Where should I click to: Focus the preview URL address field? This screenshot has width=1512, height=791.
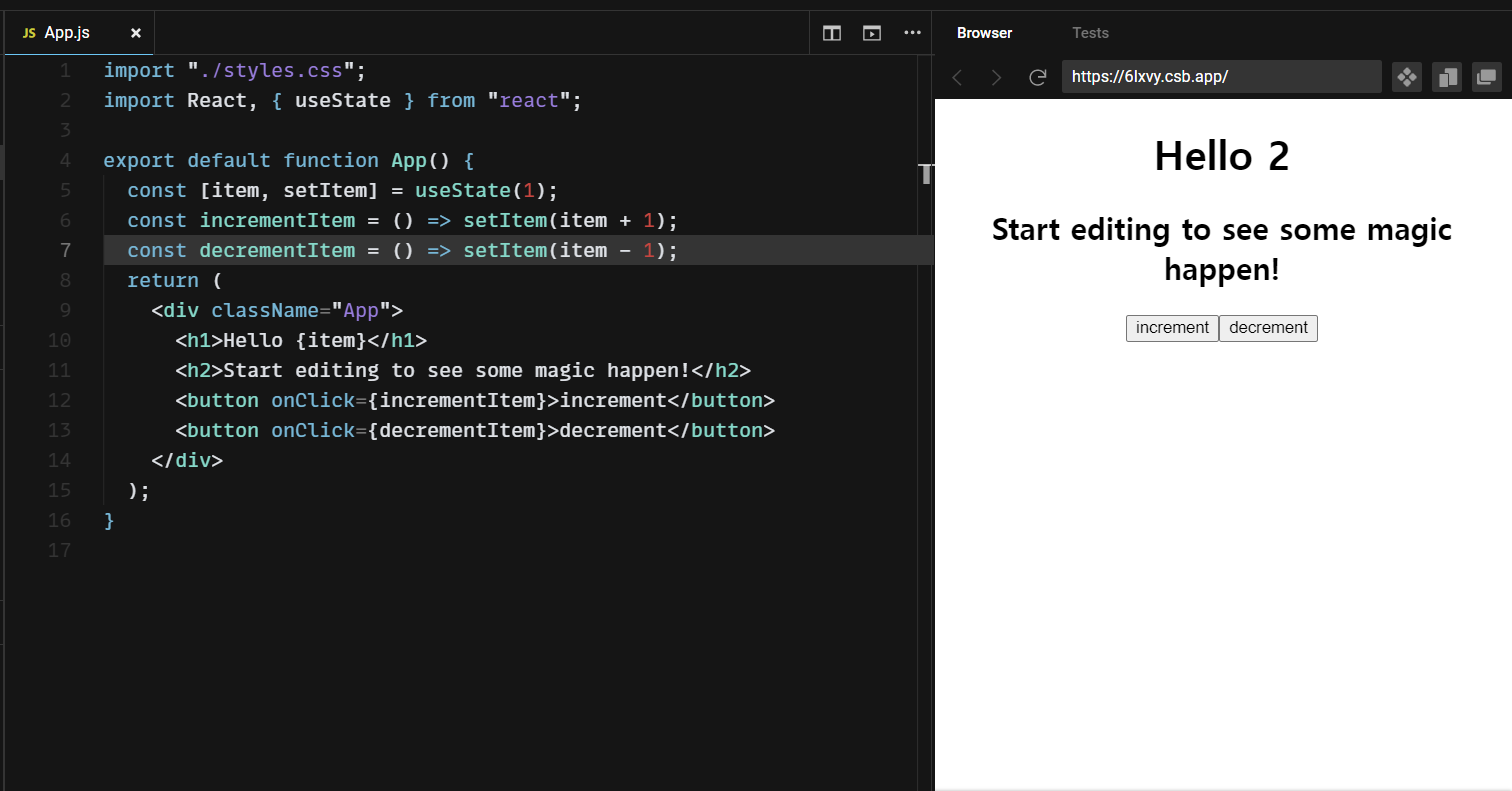coord(1221,77)
